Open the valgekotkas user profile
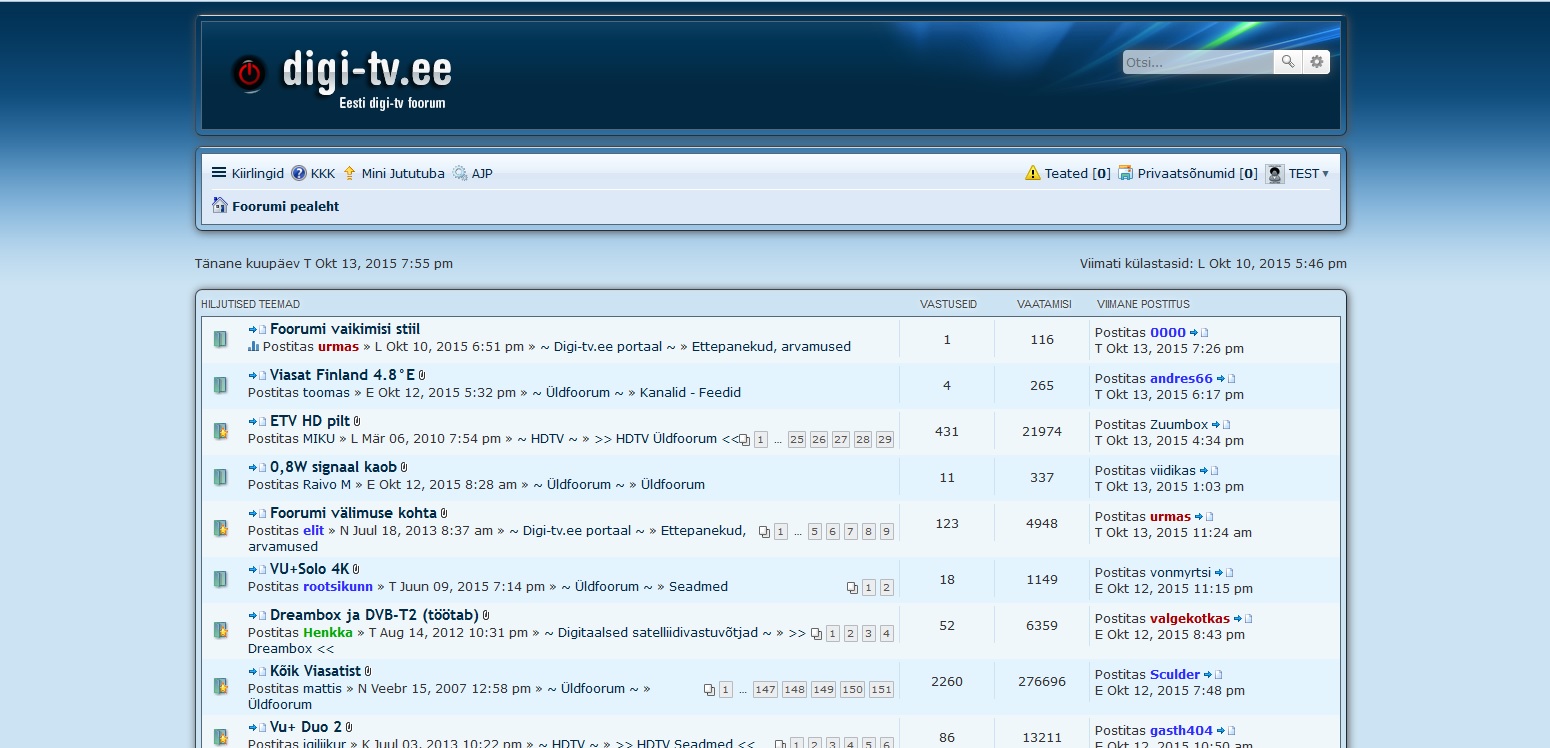The width and height of the screenshot is (1550, 748). pyautogui.click(x=1189, y=618)
